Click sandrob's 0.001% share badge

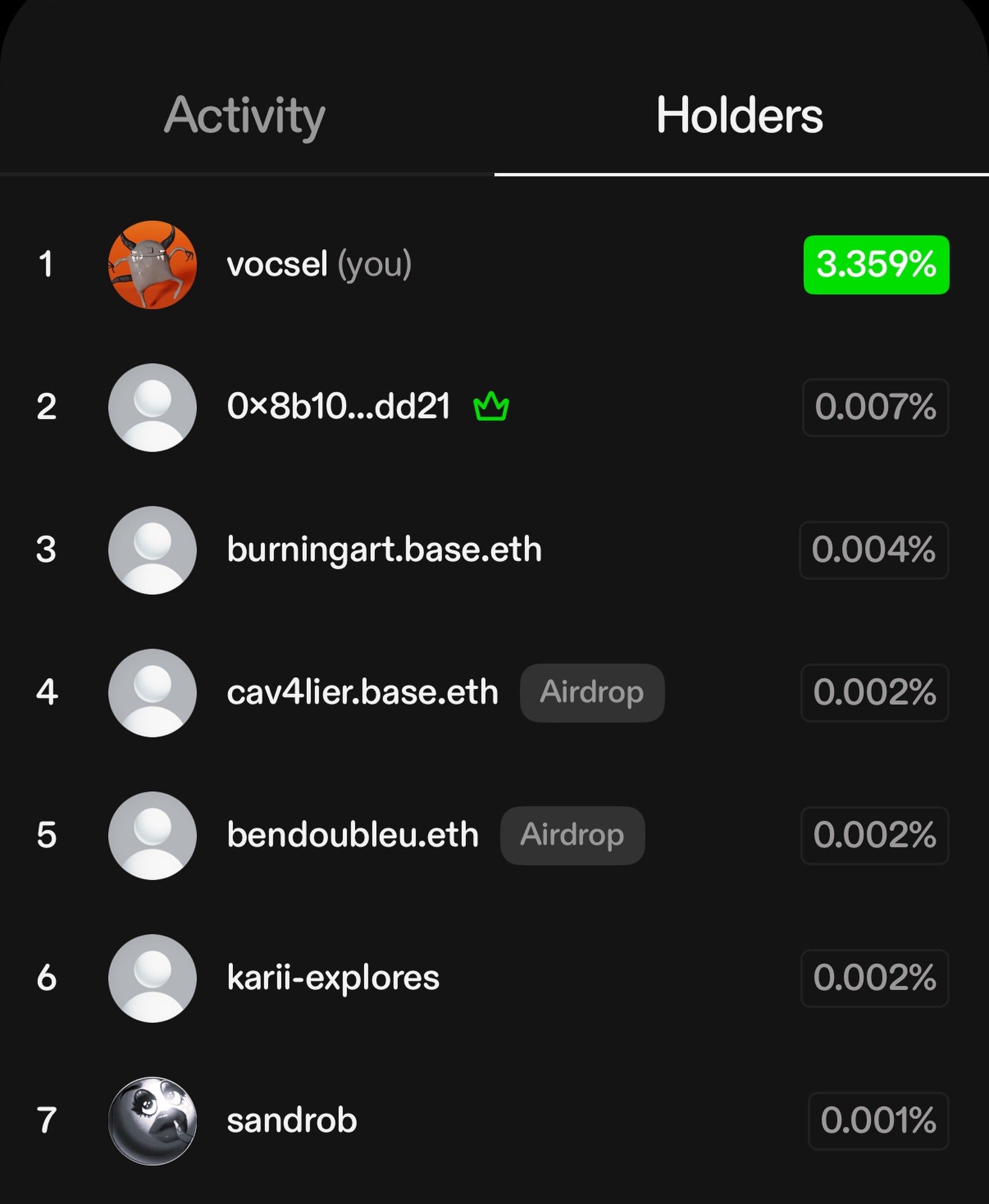tap(878, 1120)
